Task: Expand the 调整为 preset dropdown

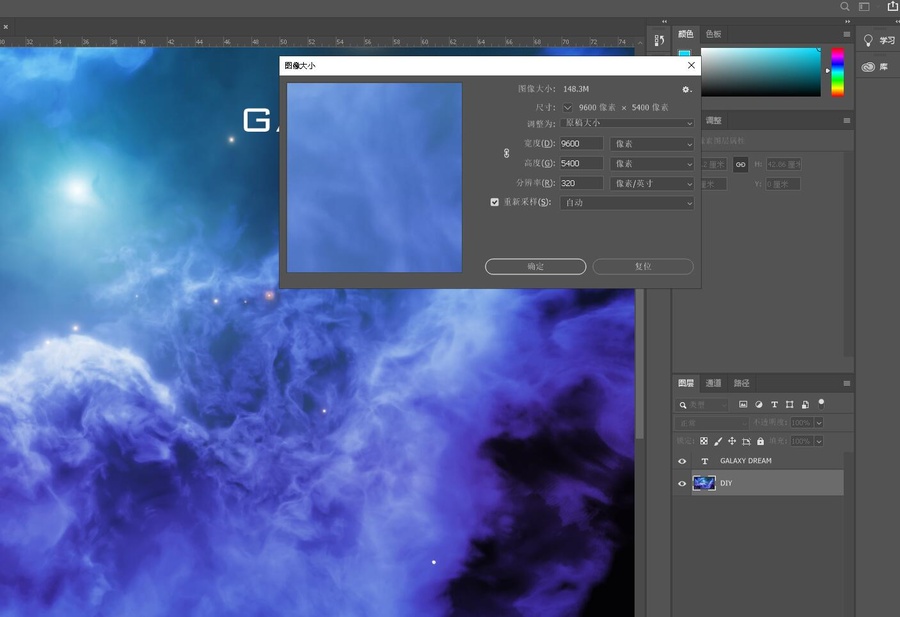Action: tap(627, 123)
